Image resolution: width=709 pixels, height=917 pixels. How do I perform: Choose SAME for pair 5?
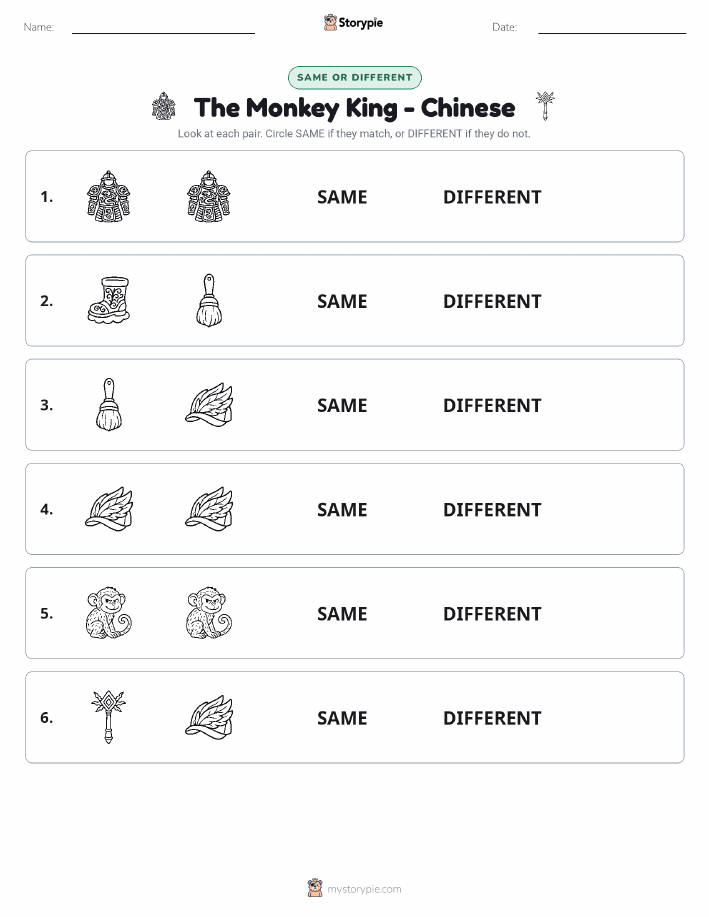[342, 613]
